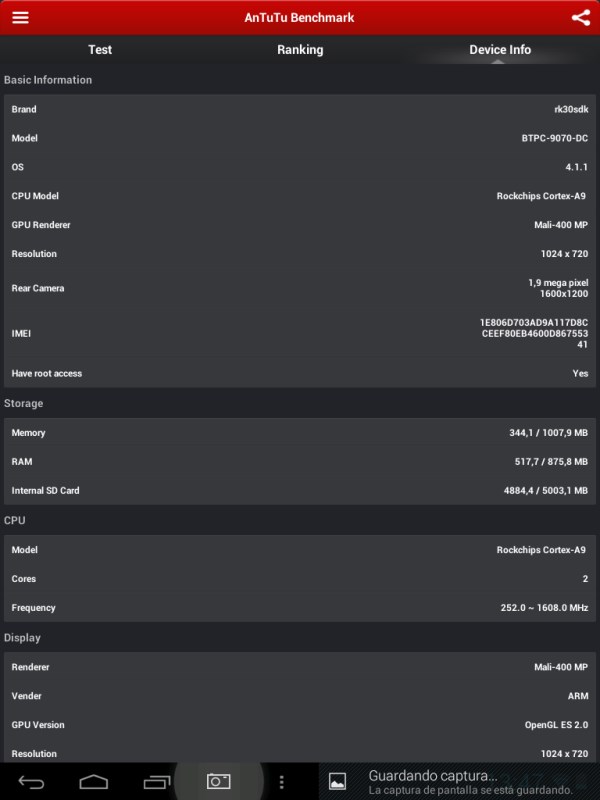Select the CPU Frequency row
600x800 pixels.
300,608
